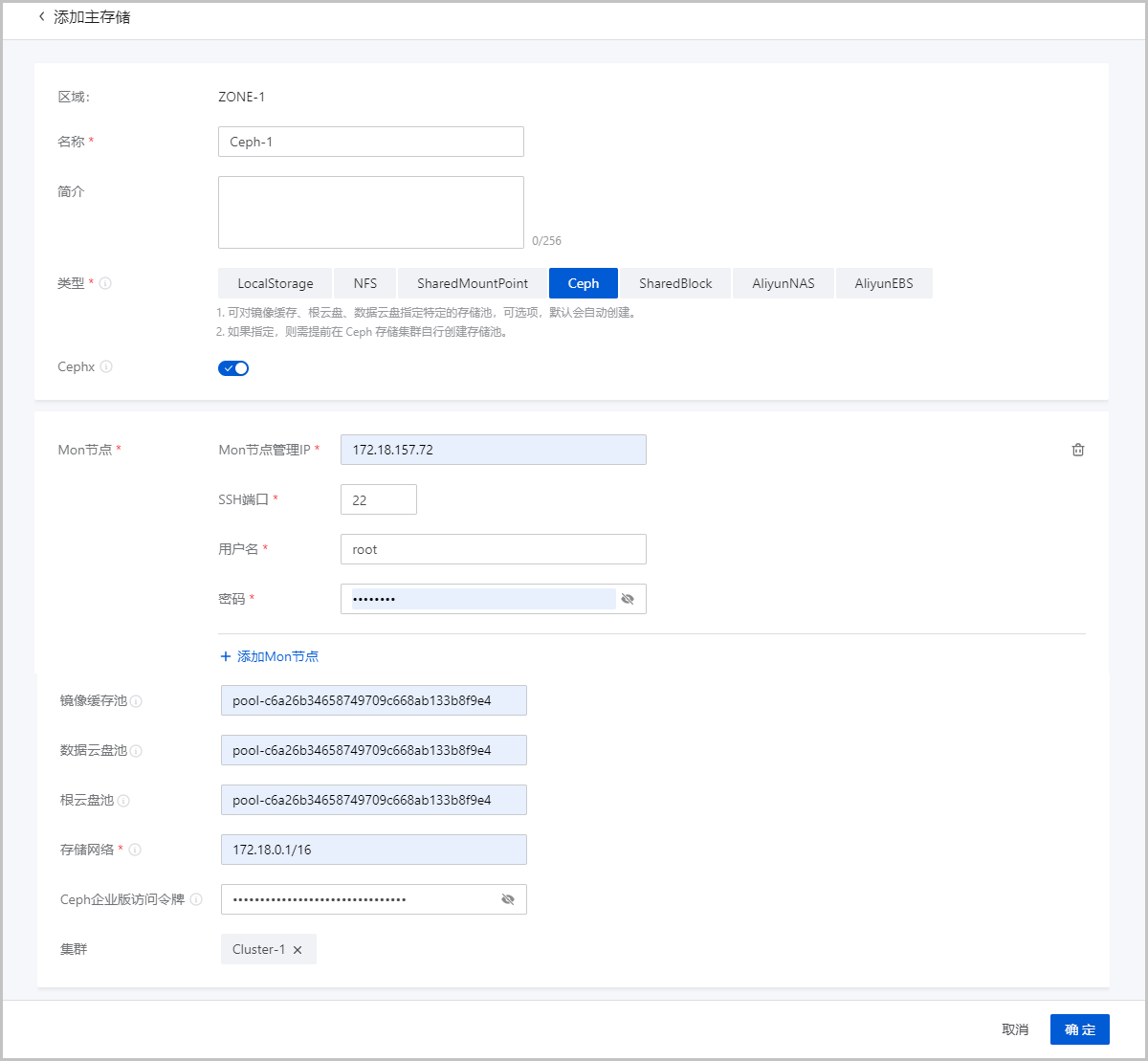
Task: Select Ceph storage type
Action: click(x=584, y=283)
